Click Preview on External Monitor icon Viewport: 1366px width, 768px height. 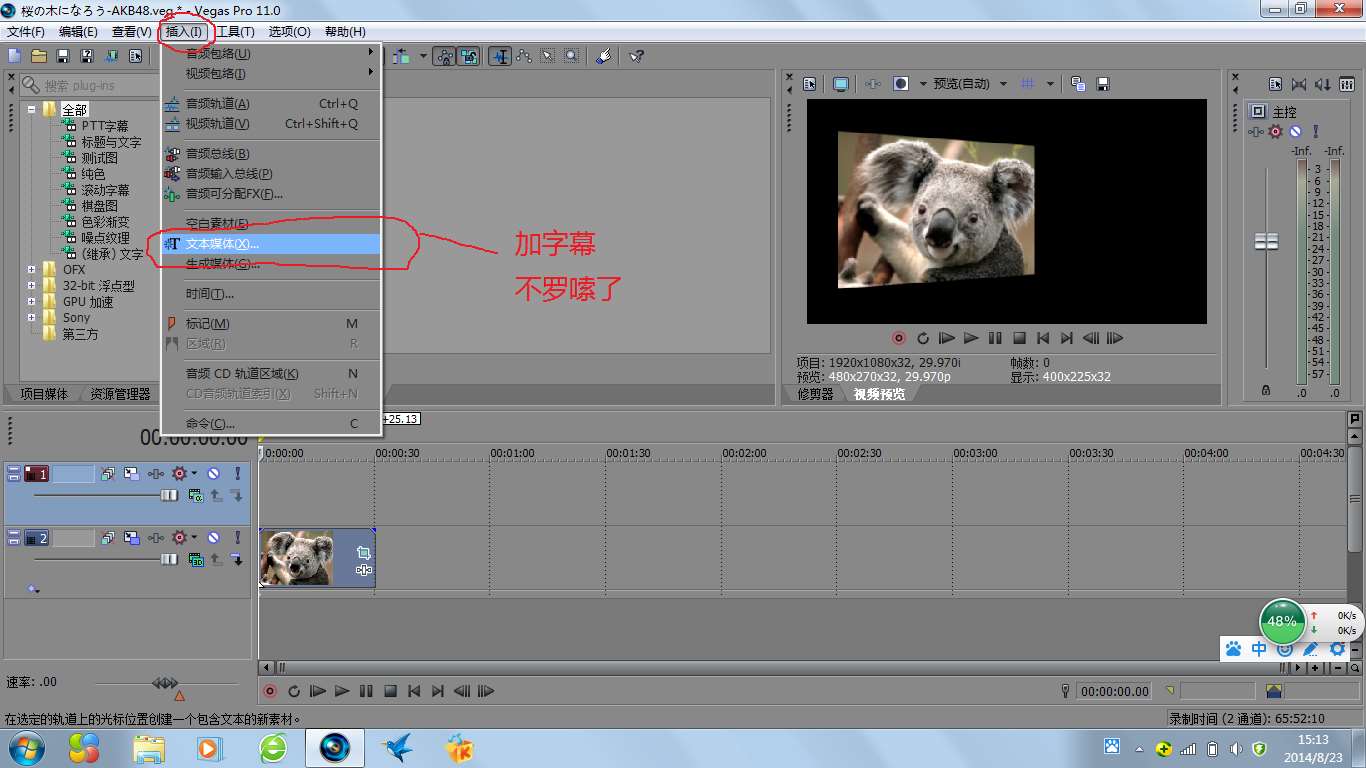pos(841,84)
